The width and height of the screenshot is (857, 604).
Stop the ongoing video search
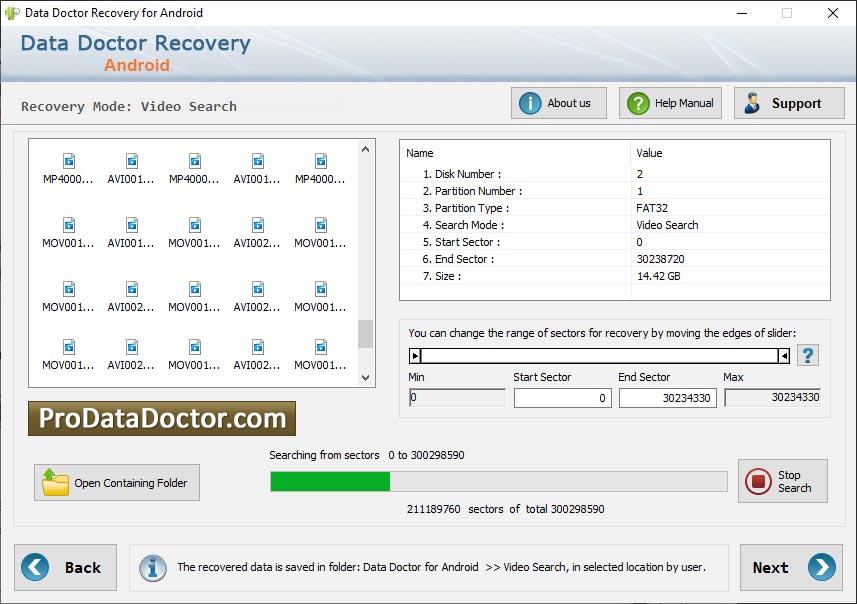pyautogui.click(x=783, y=481)
